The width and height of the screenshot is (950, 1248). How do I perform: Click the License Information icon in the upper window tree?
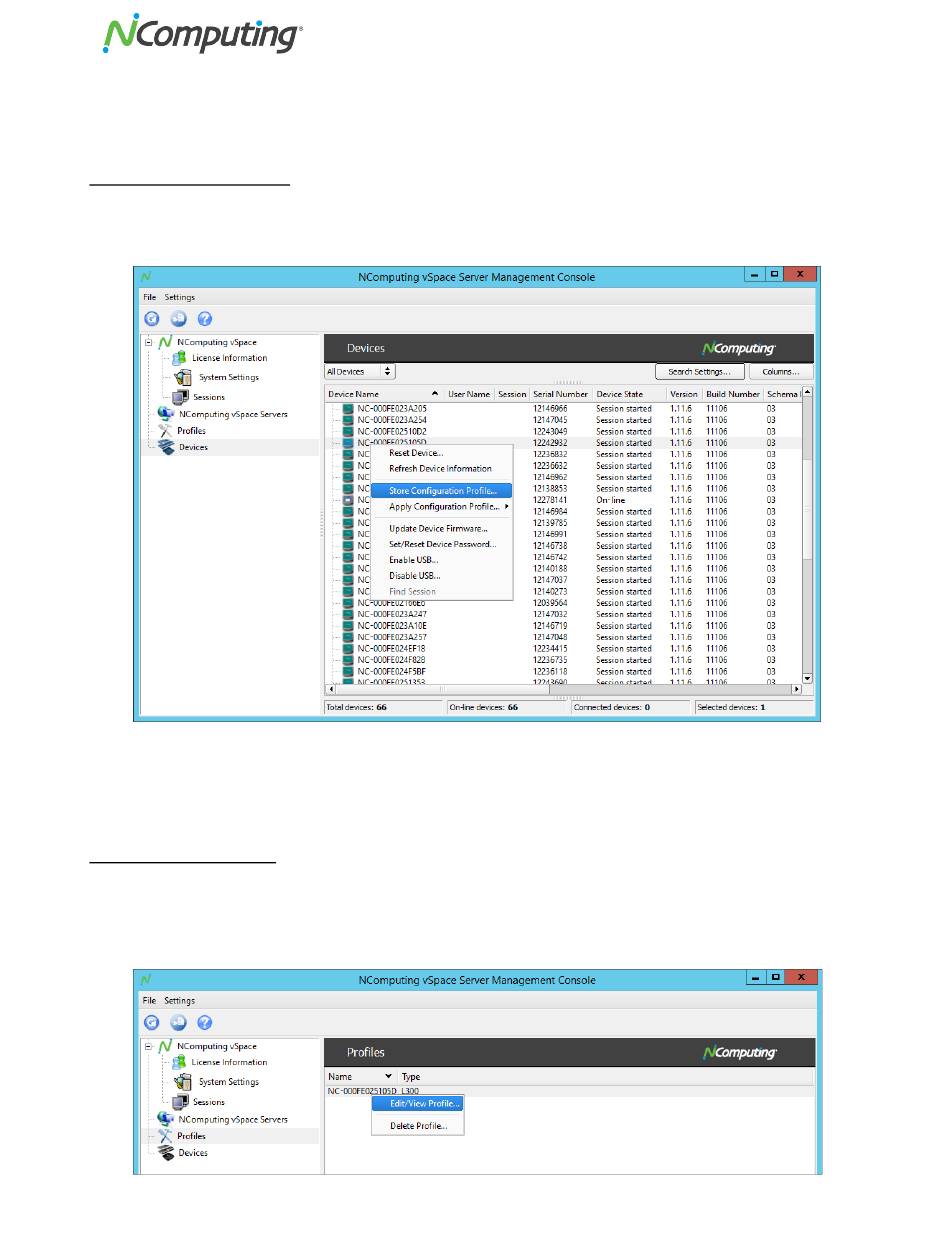(180, 358)
